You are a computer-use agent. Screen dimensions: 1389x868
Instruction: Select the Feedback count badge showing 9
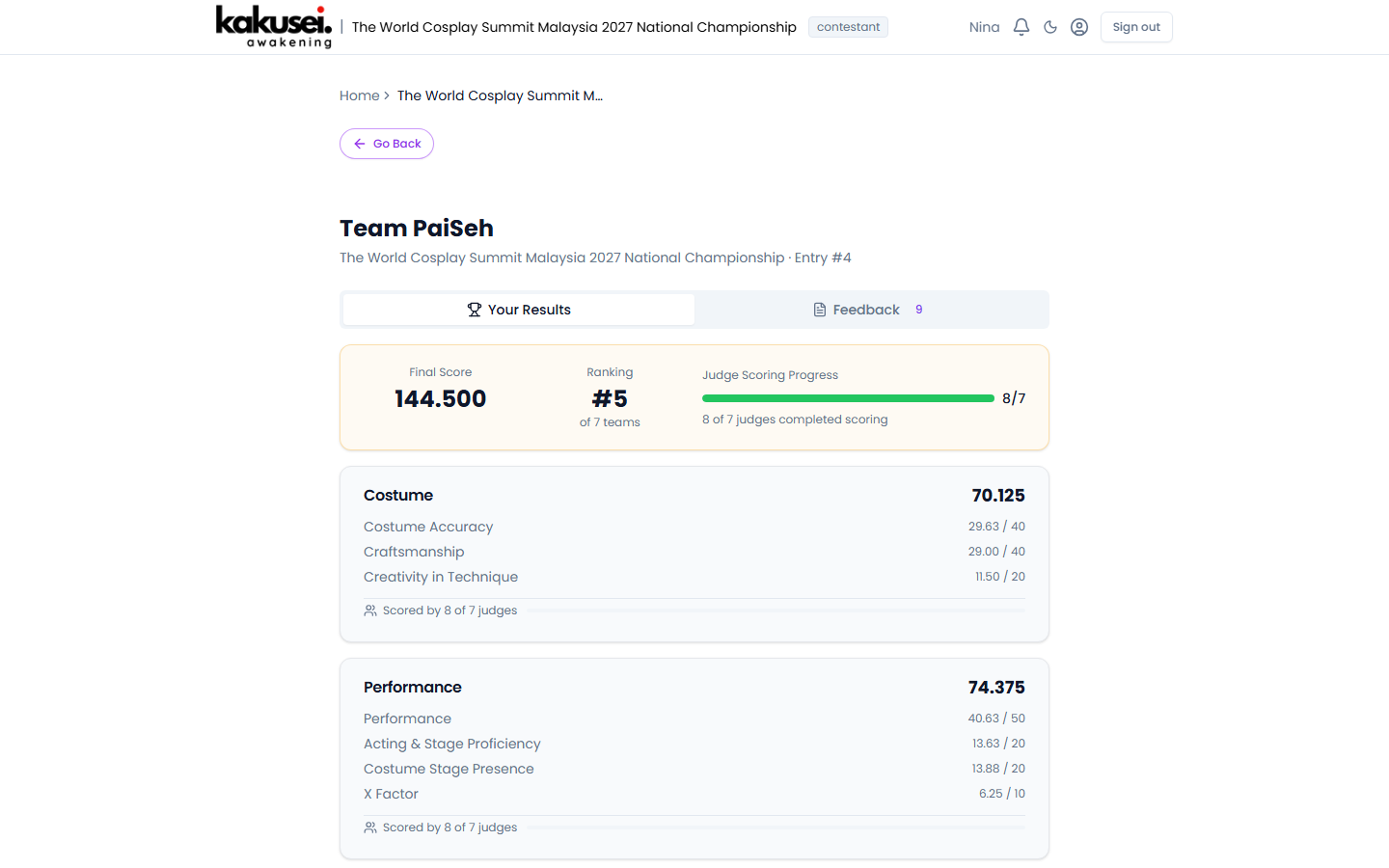(918, 309)
